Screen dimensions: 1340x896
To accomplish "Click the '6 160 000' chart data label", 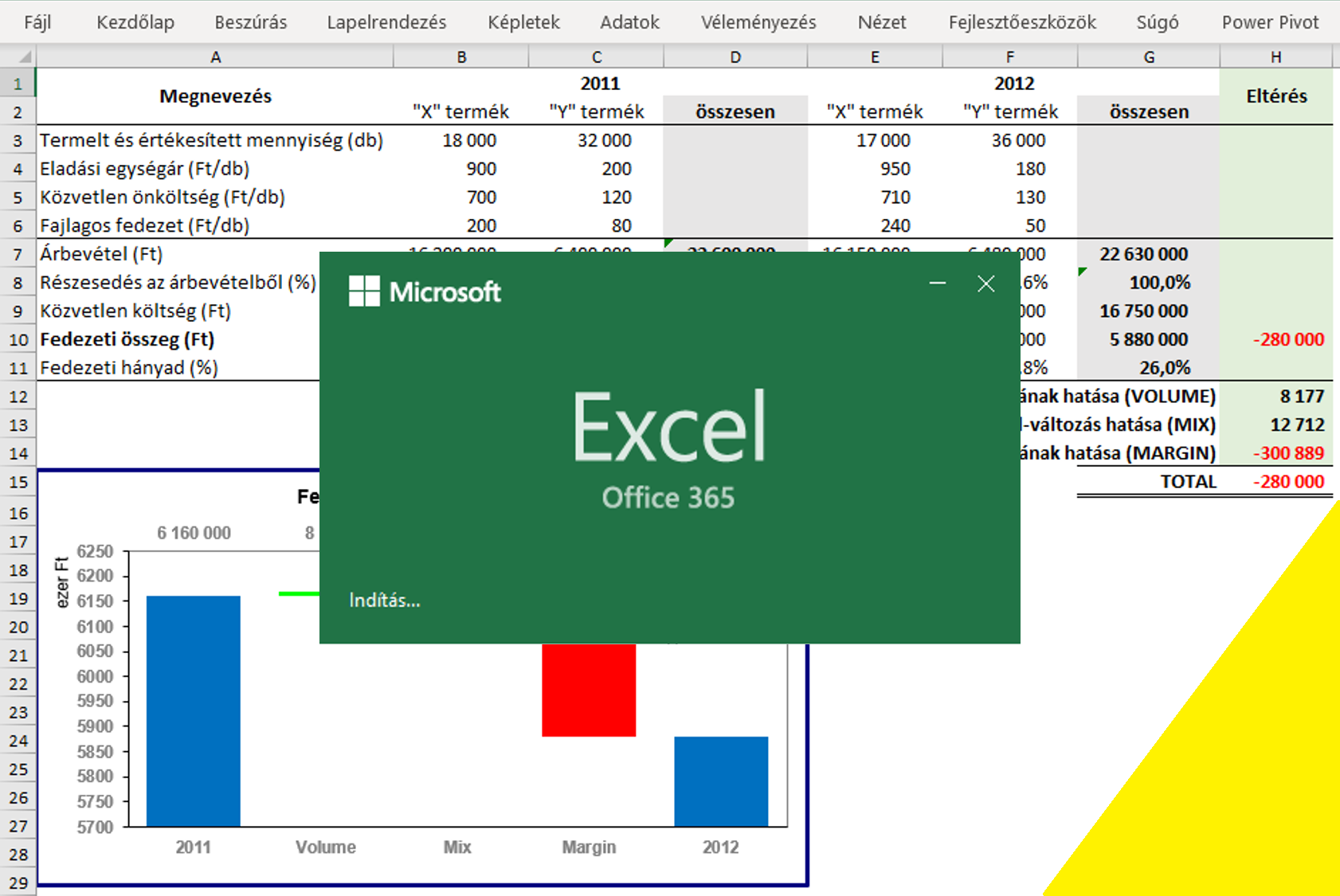I will pyautogui.click(x=194, y=533).
